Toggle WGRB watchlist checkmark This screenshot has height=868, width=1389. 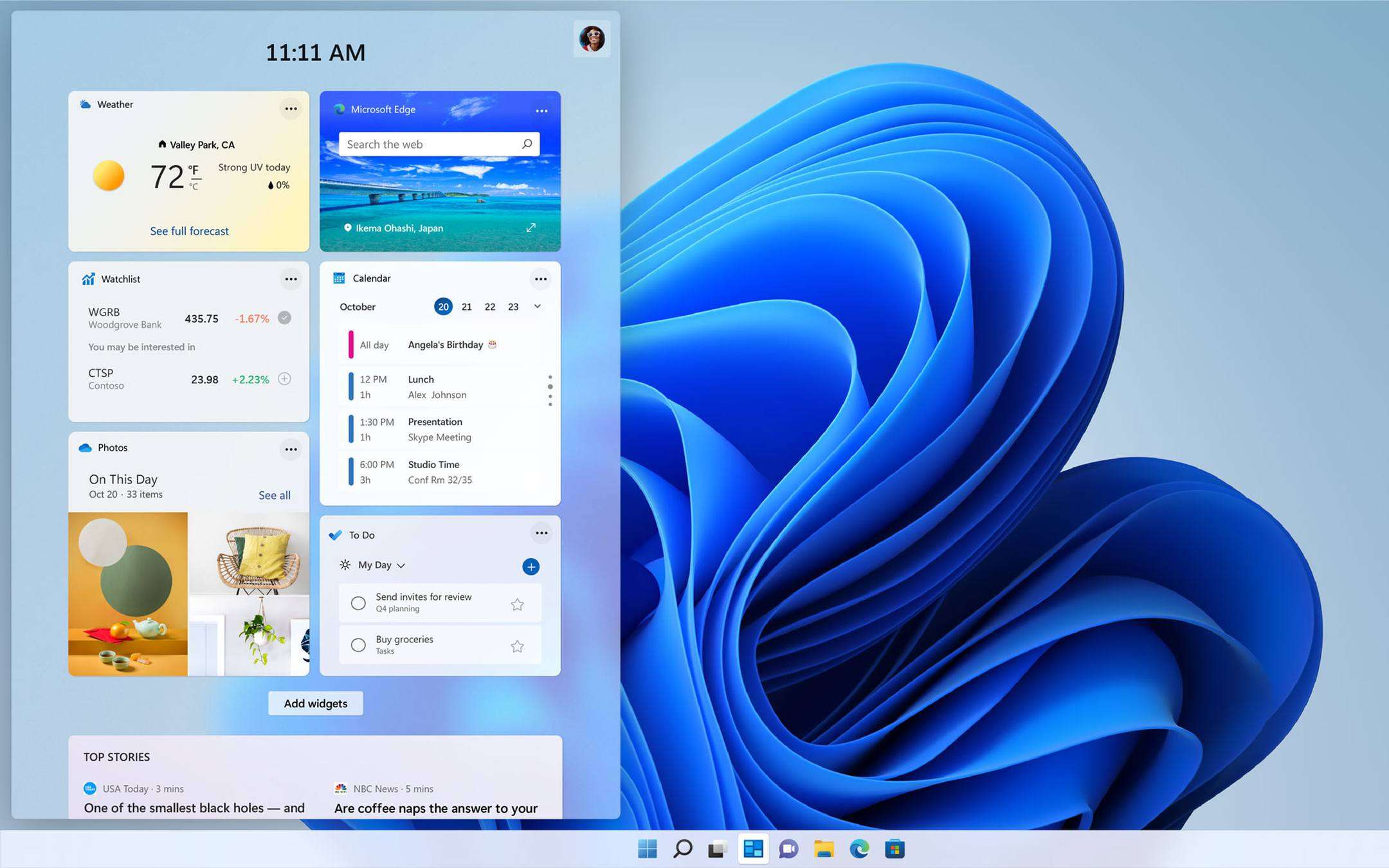284,318
